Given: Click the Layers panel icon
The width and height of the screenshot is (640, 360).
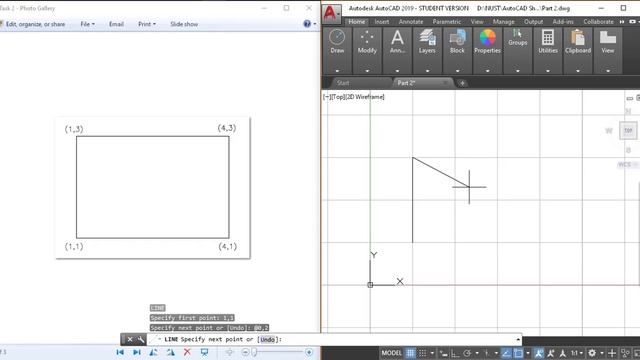Looking at the screenshot, I should (x=427, y=37).
